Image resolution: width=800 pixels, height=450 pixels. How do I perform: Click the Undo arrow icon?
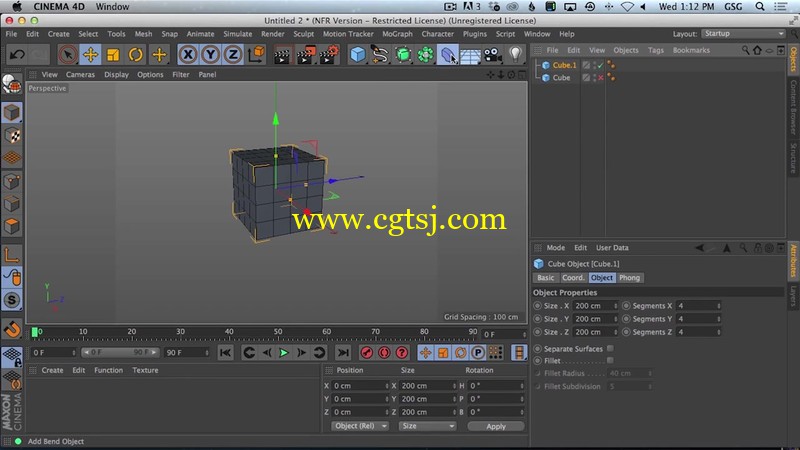[17, 55]
